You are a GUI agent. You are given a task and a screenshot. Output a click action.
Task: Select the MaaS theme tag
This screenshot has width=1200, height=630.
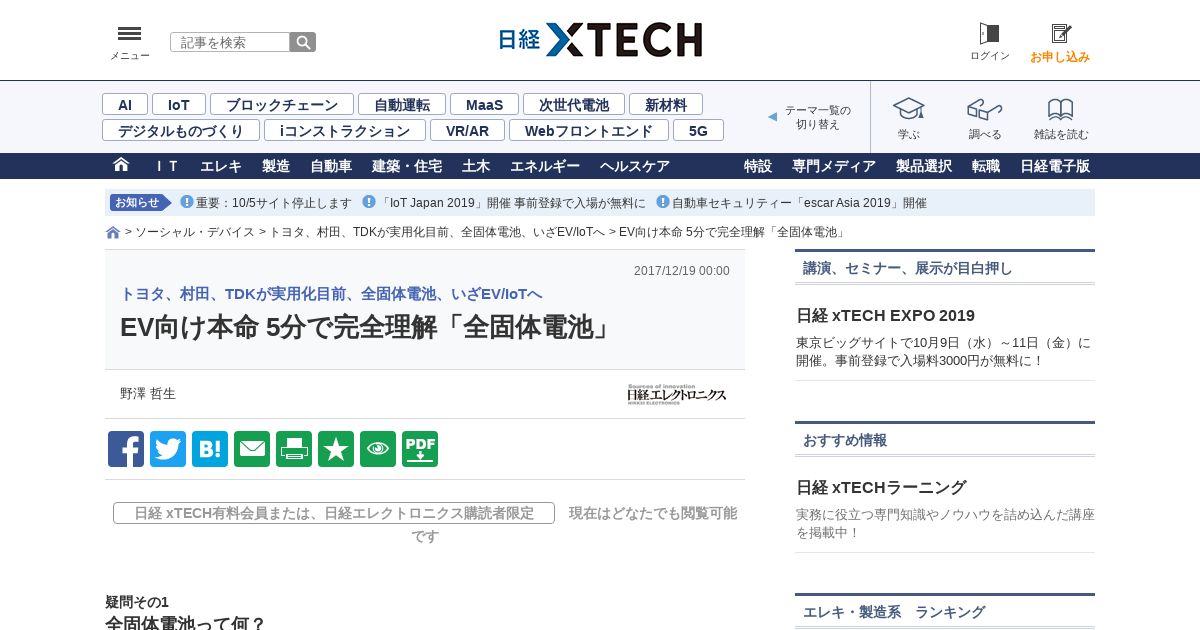click(484, 104)
